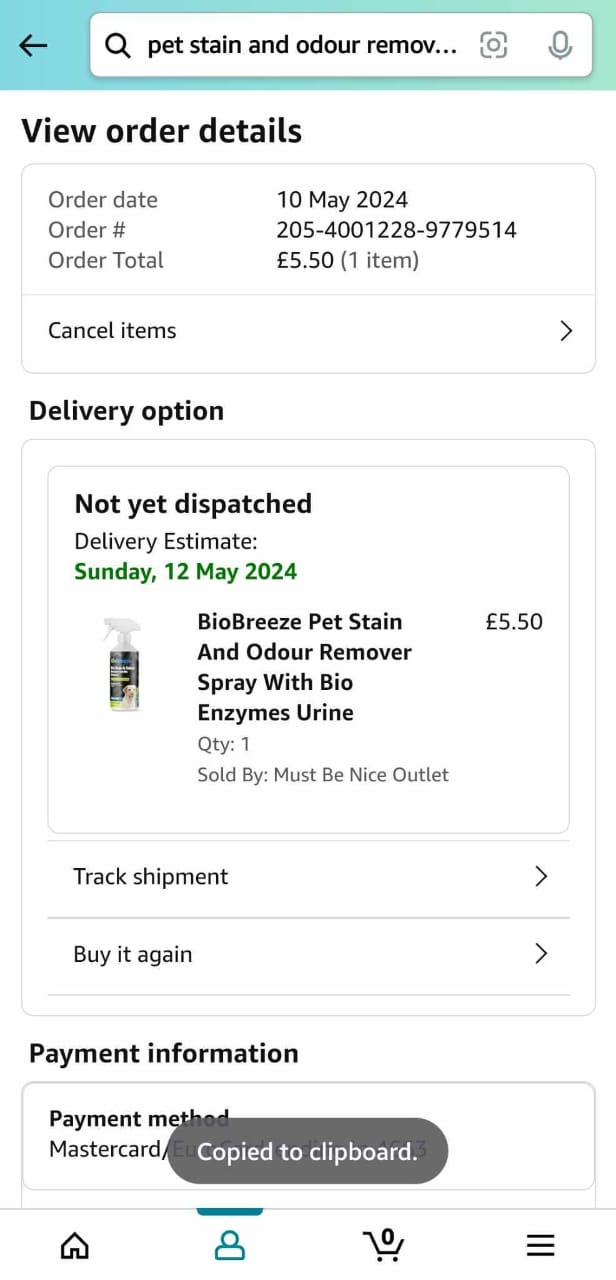Tap Buy it again label
The height and width of the screenshot is (1280, 616).
pyautogui.click(x=132, y=954)
